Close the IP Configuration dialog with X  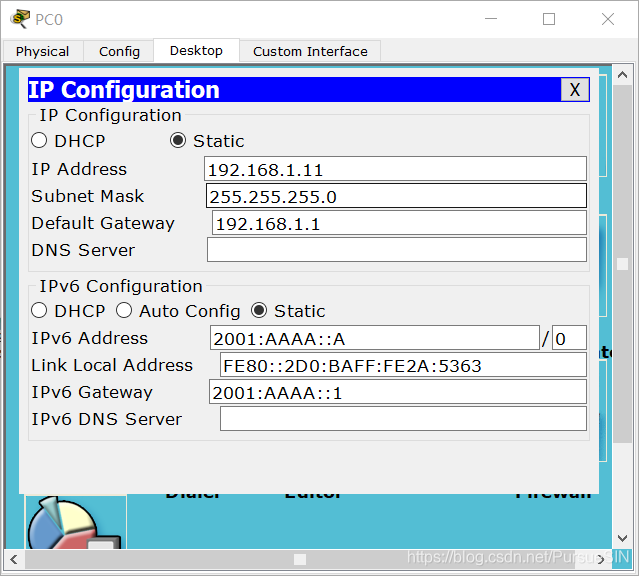click(575, 89)
